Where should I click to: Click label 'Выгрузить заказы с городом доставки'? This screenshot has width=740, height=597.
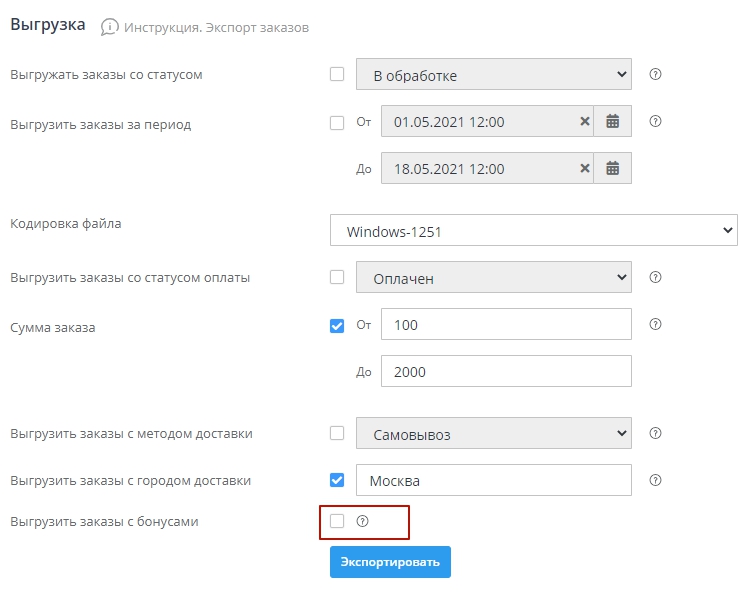(130, 481)
